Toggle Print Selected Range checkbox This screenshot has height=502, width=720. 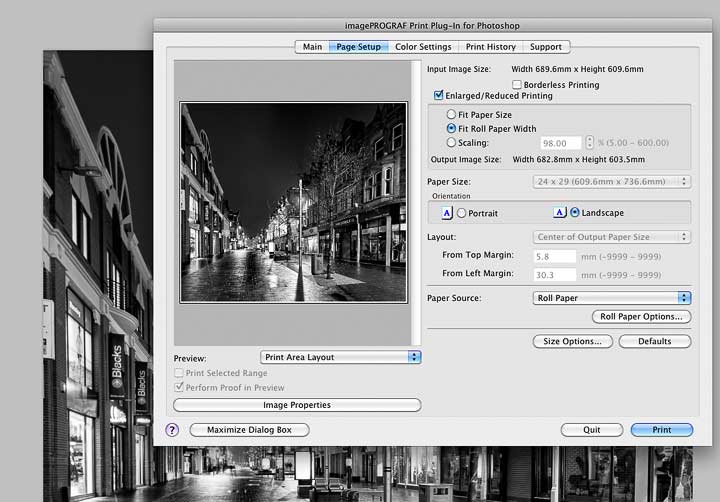(179, 372)
